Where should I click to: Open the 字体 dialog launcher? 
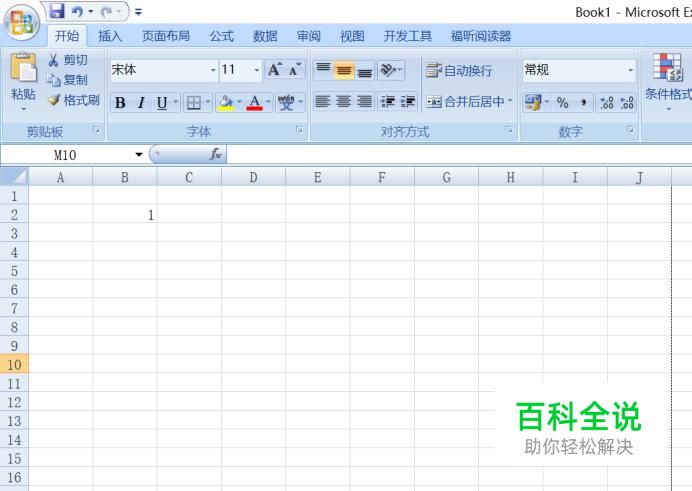pos(299,129)
